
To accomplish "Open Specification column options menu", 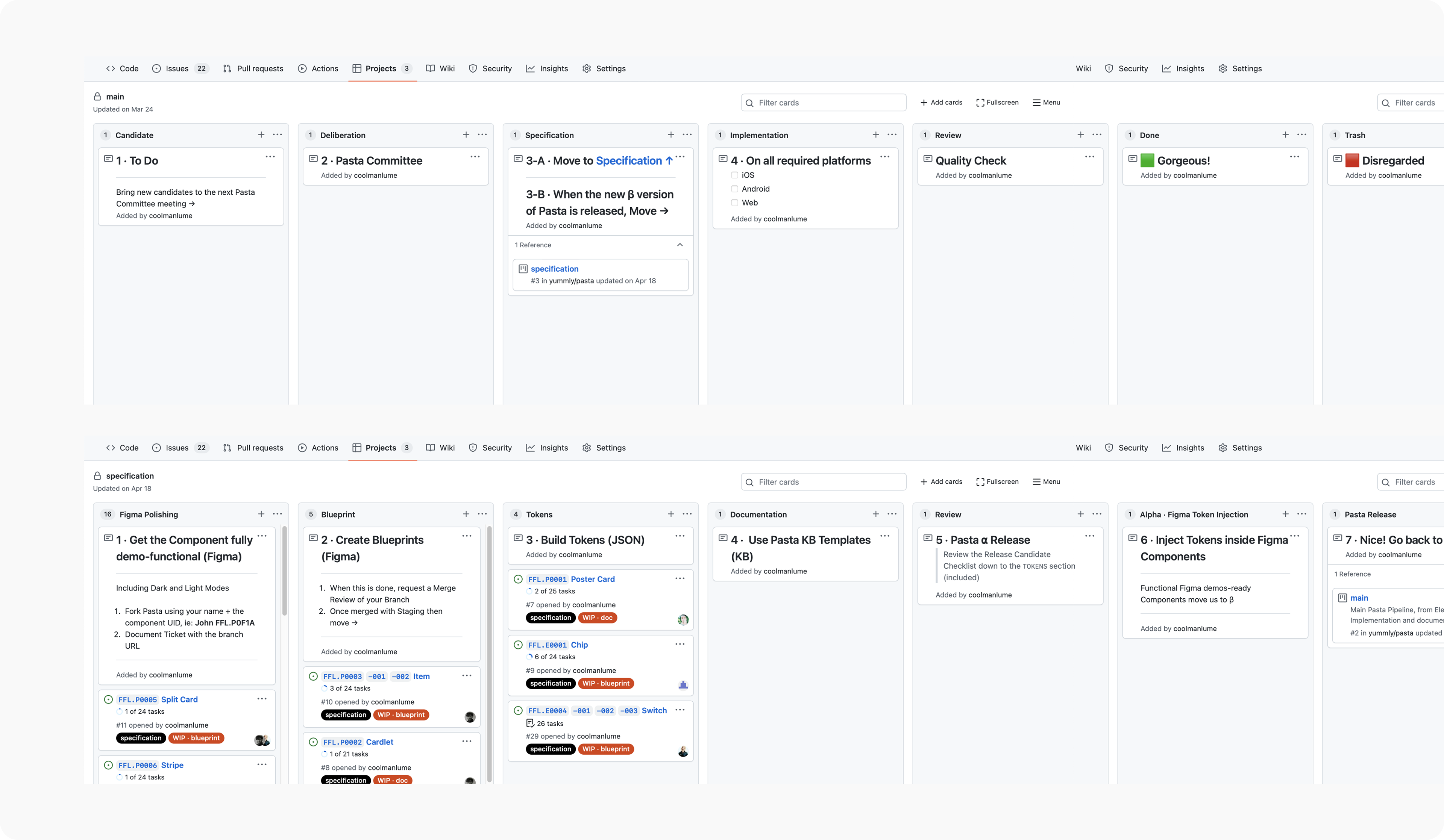I will [x=687, y=135].
